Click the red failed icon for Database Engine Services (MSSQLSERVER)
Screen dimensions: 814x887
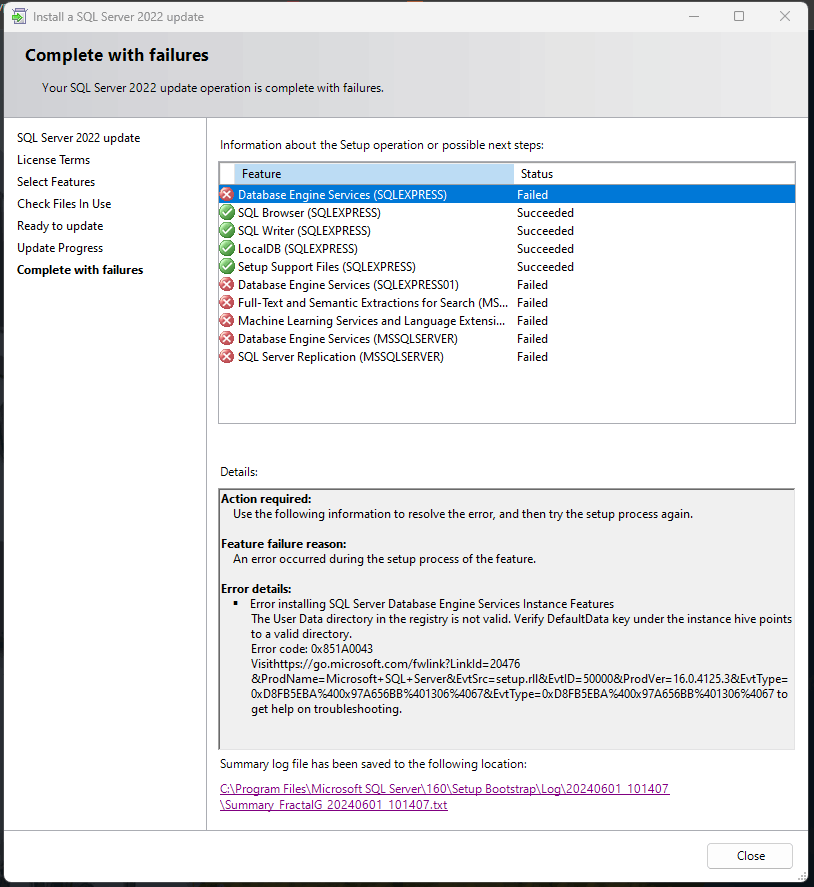coord(227,339)
